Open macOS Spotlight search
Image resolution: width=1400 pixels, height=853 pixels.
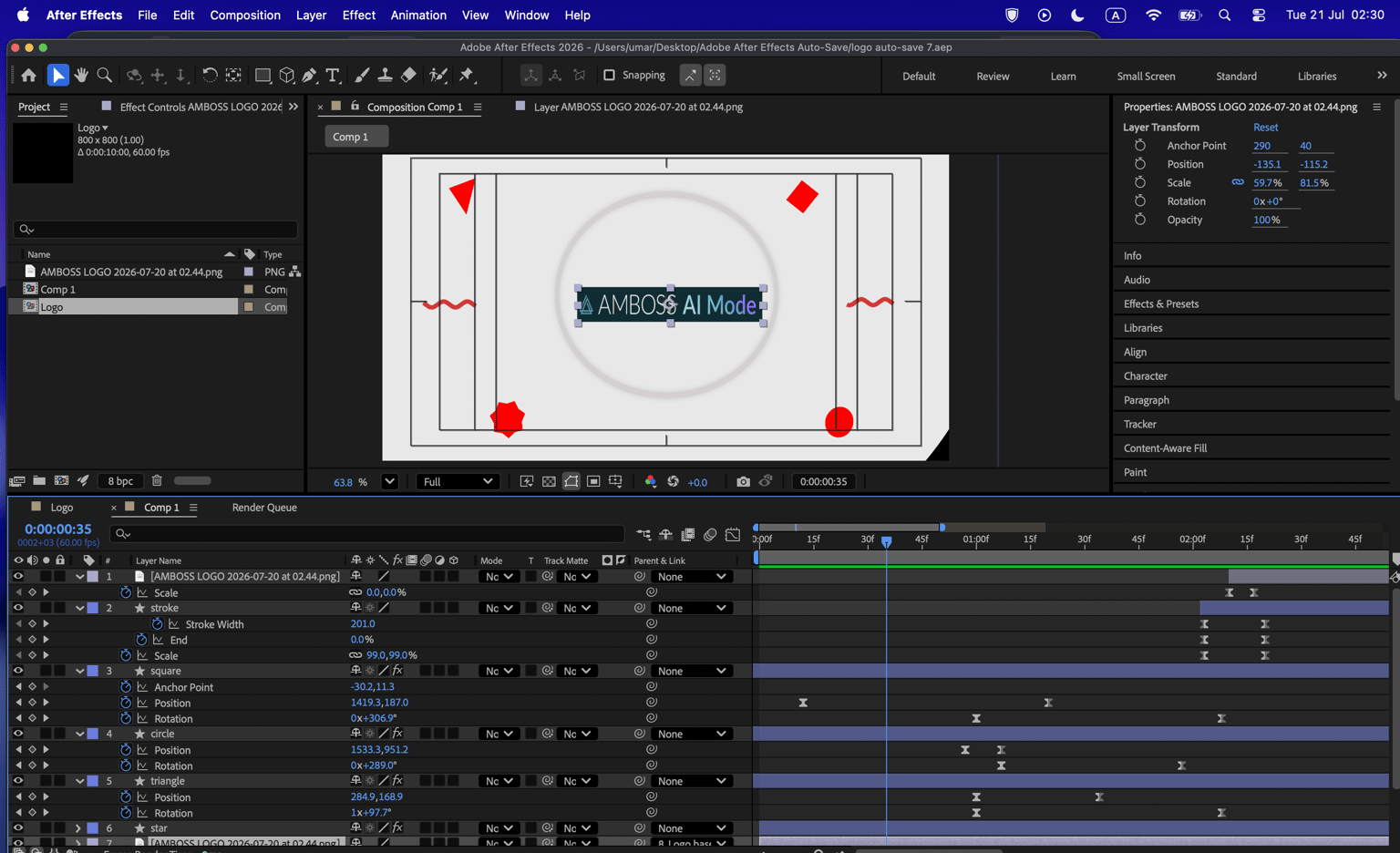click(x=1224, y=15)
